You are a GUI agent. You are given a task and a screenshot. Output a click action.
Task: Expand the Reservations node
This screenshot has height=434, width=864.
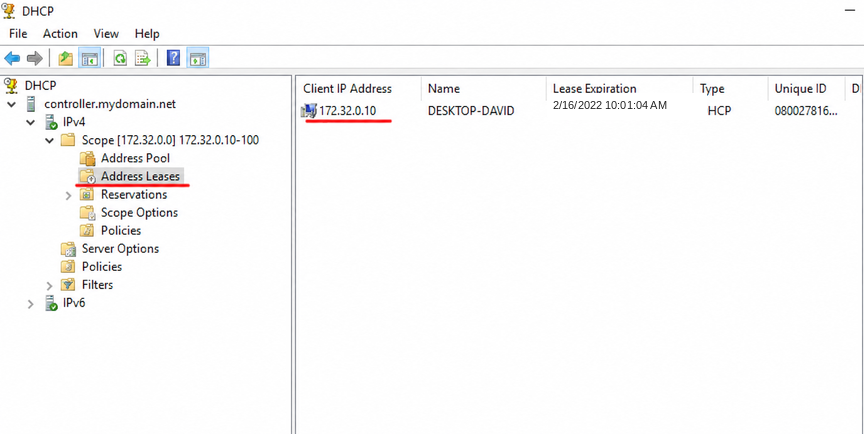tap(68, 195)
